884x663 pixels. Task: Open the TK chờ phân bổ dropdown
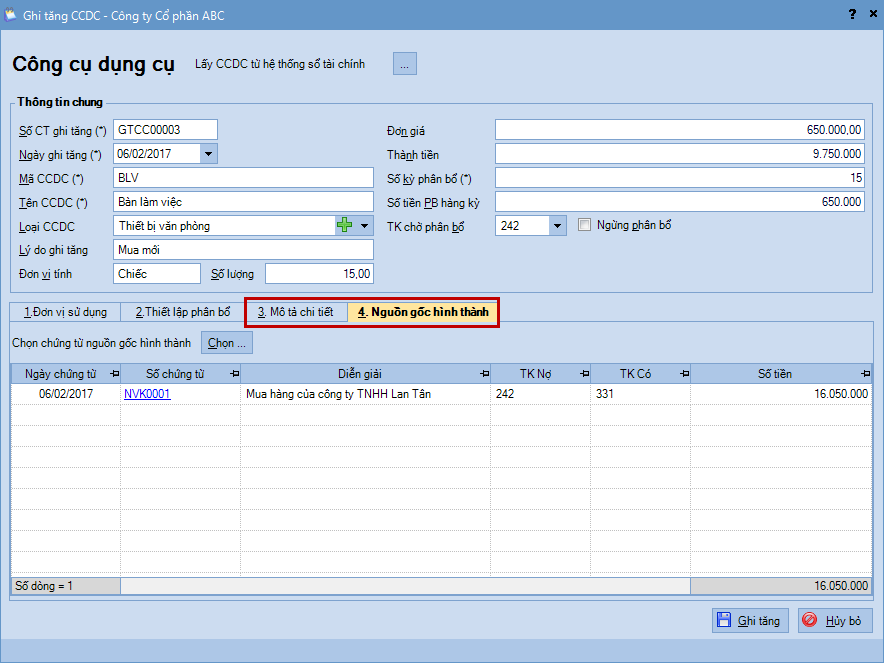558,226
